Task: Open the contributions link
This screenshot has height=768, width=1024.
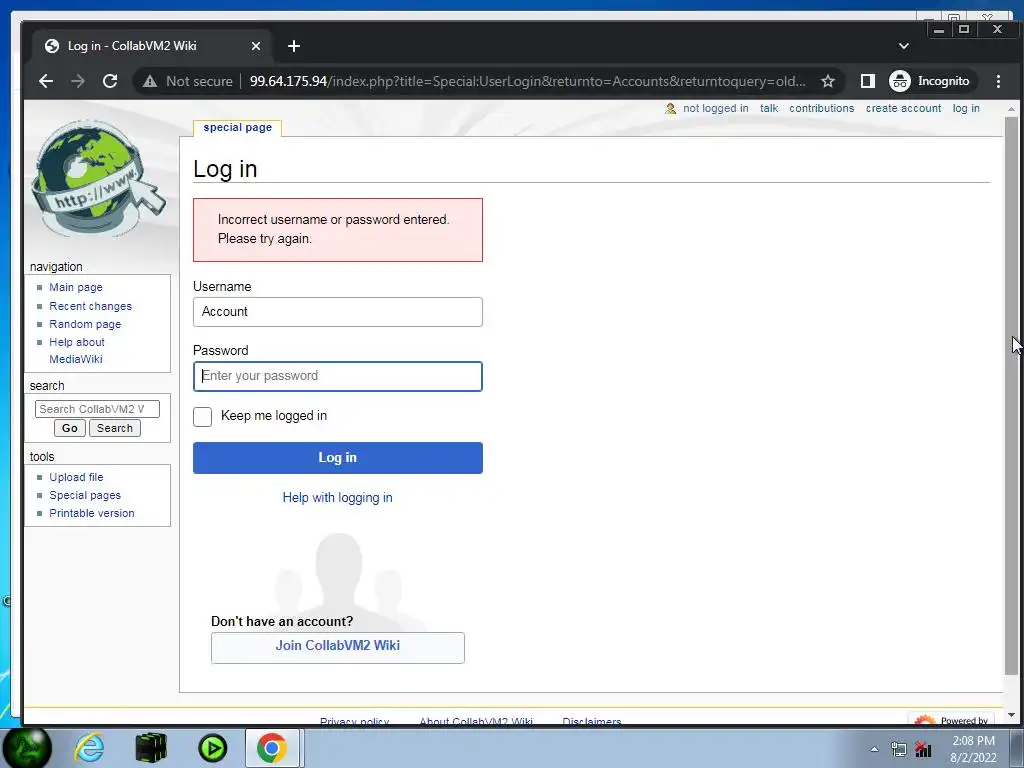Action: click(x=822, y=108)
